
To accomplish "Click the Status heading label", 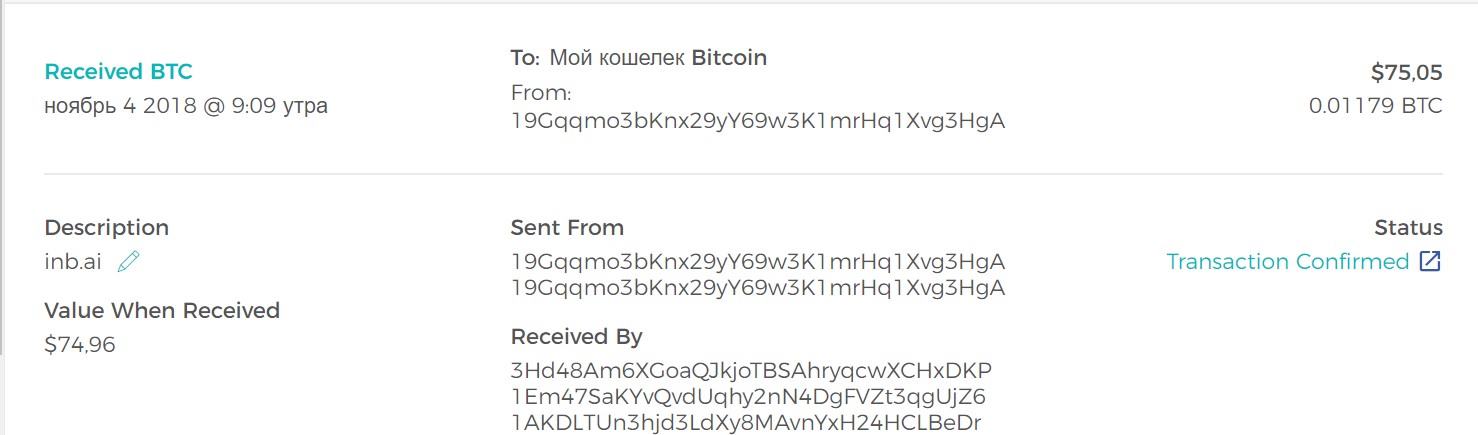I will pos(1409,228).
